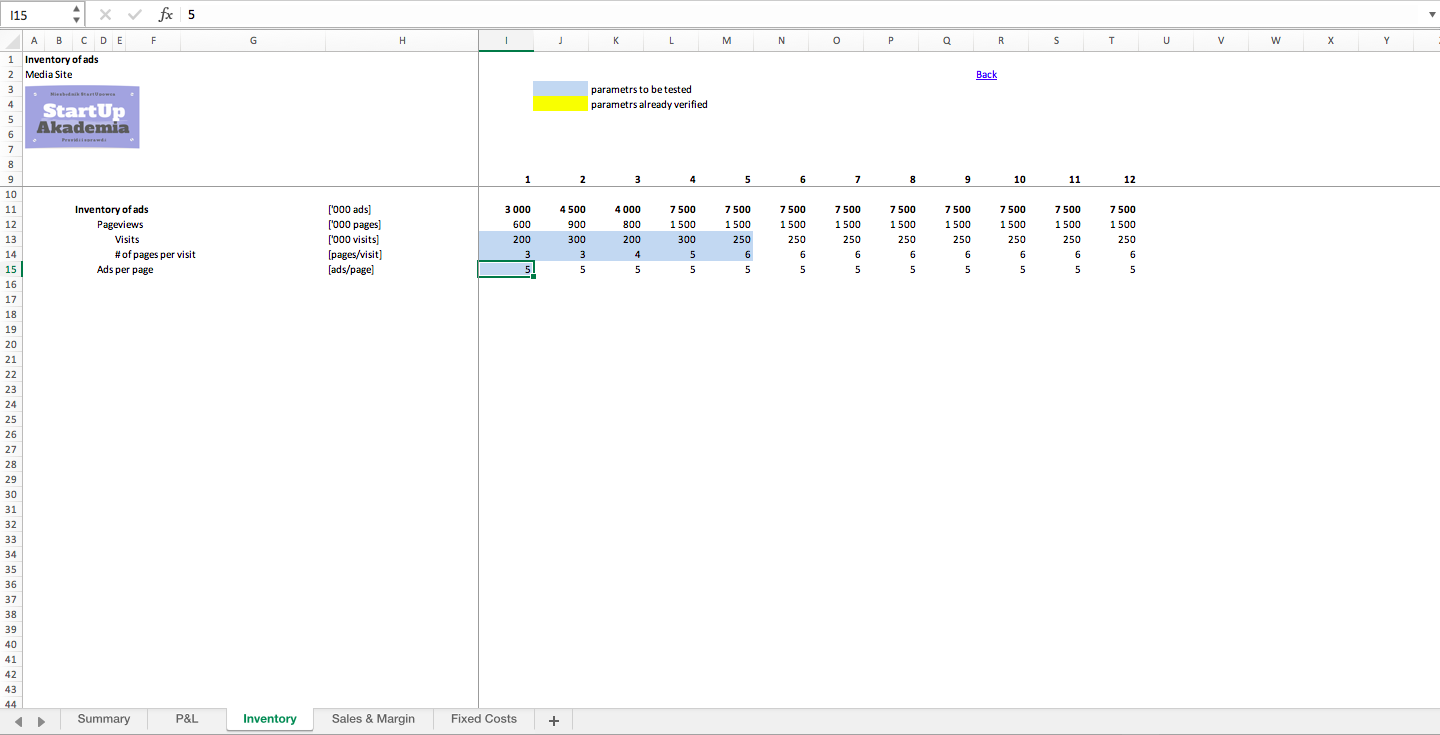
Task: Confirm the entry with the checkmark icon
Action: (x=135, y=15)
